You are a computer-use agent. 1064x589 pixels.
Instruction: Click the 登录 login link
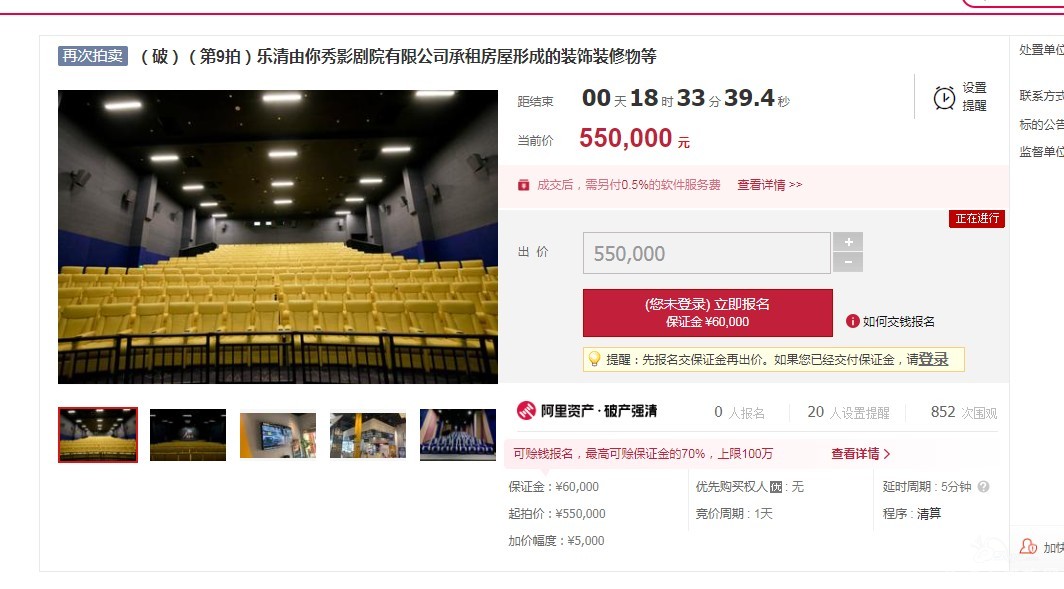[x=933, y=359]
